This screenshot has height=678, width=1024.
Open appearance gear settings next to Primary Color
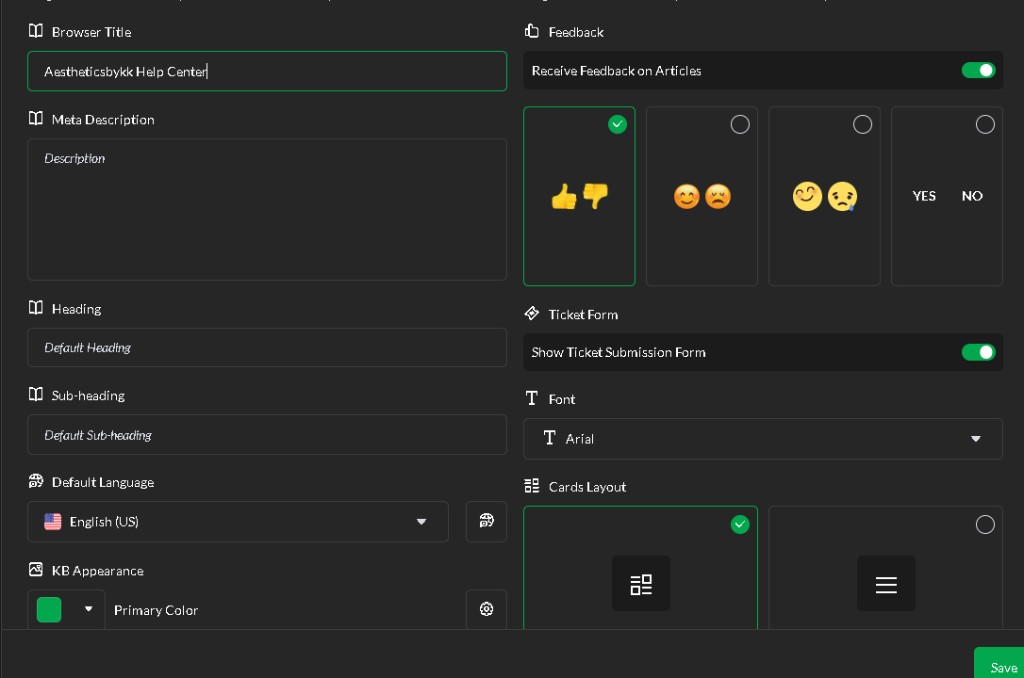pyautogui.click(x=487, y=609)
